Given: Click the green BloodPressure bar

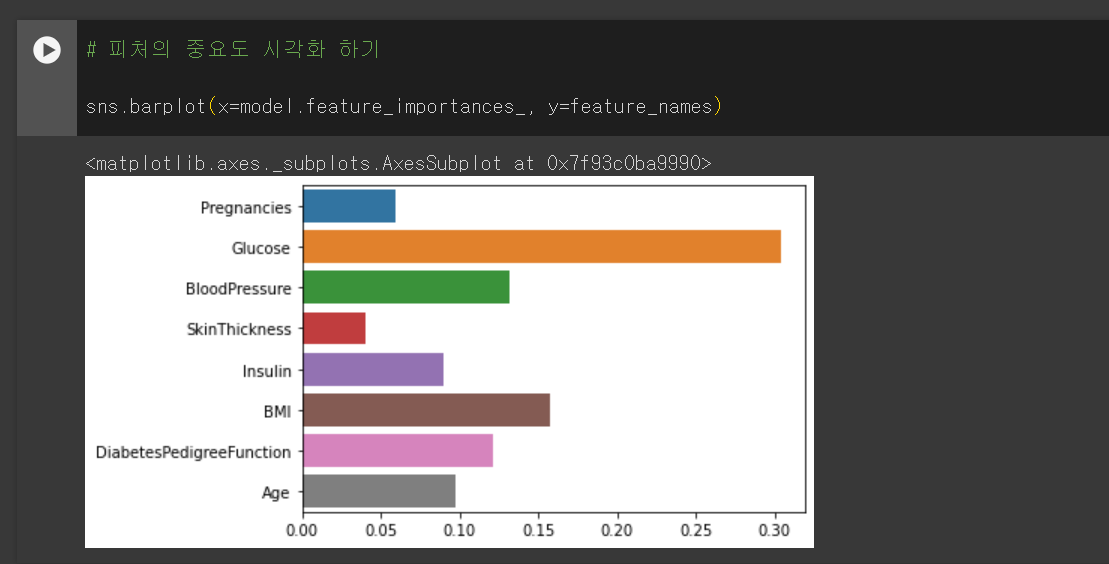Looking at the screenshot, I should pos(406,287).
